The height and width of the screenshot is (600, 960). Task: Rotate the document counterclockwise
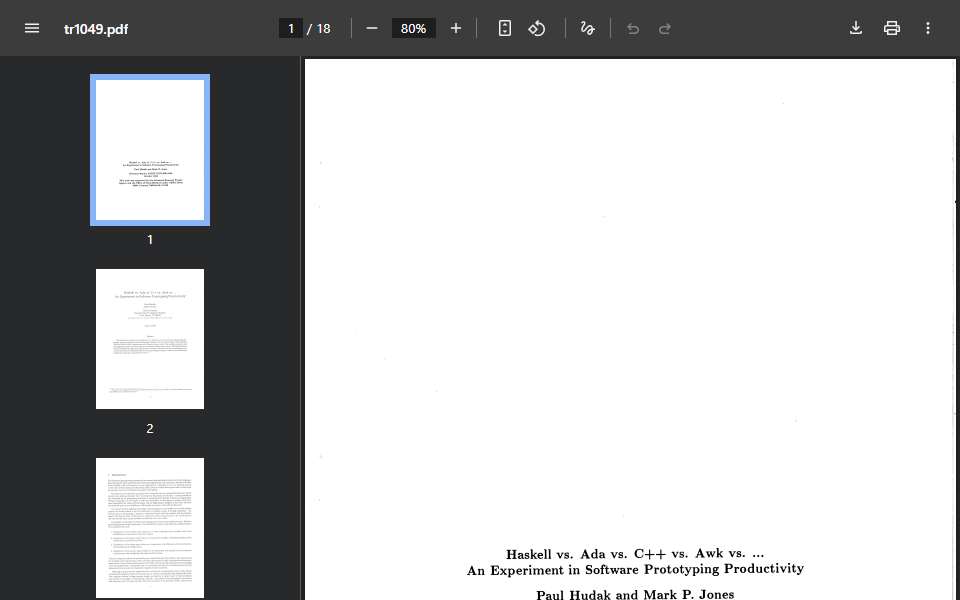[537, 28]
